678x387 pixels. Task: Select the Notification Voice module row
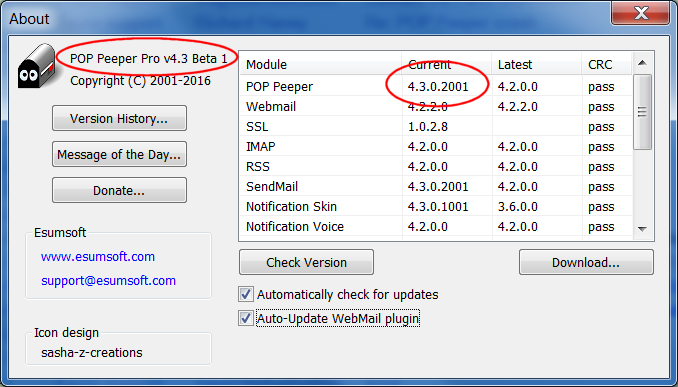pyautogui.click(x=436, y=226)
